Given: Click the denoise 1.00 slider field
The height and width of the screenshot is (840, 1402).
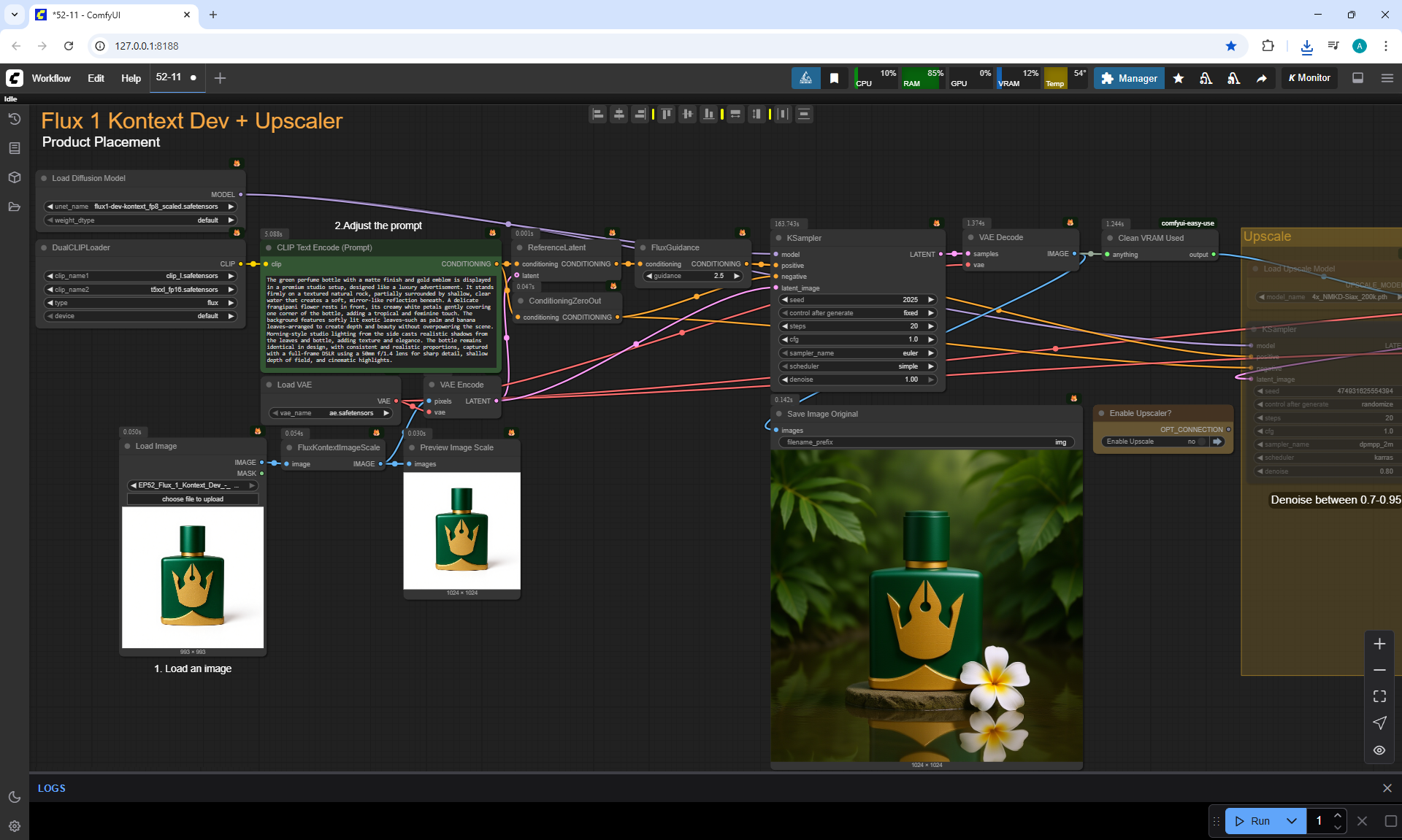Looking at the screenshot, I should pos(857,379).
